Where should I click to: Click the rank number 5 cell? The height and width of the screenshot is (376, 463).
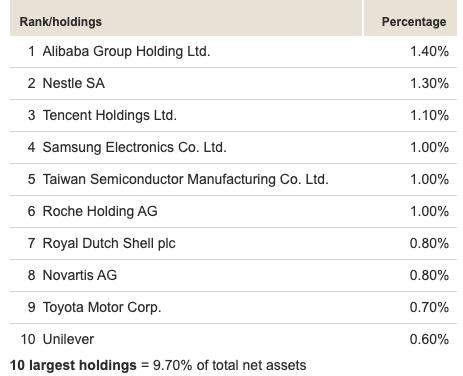pyautogui.click(x=31, y=179)
